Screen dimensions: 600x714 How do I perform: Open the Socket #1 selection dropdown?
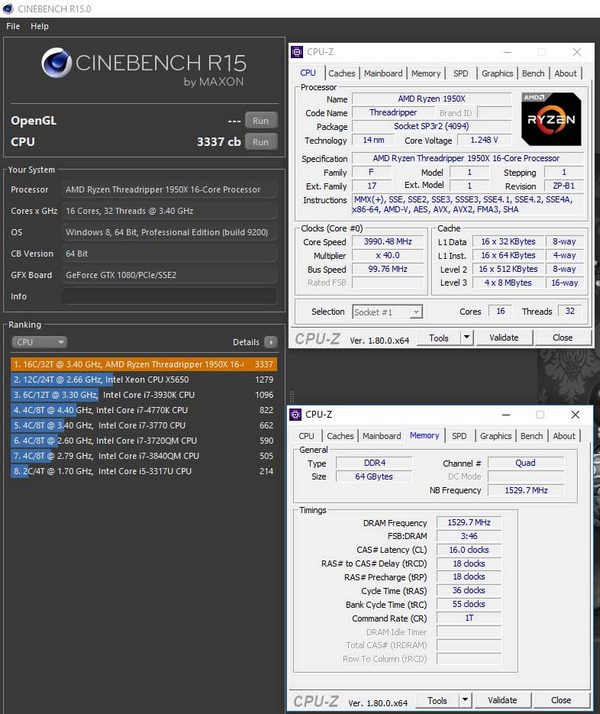(x=387, y=312)
